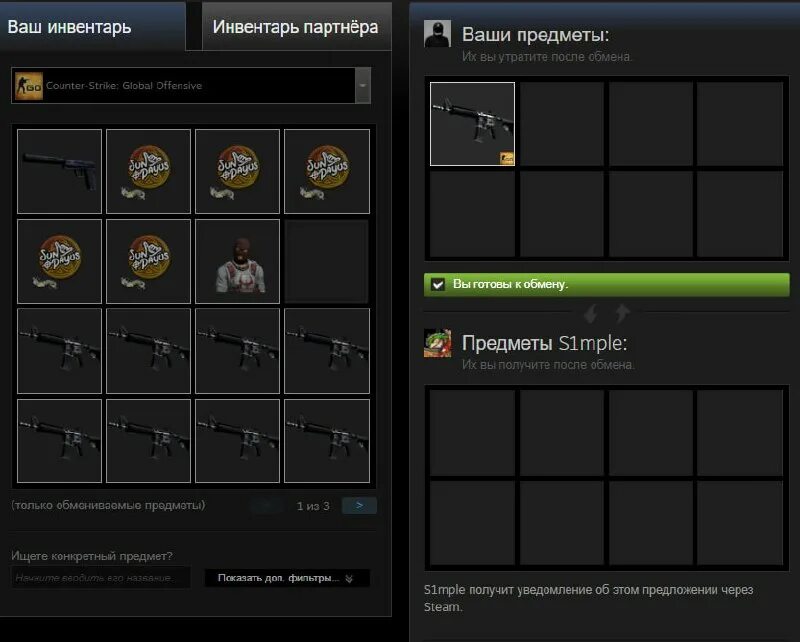800x642 pixels.
Task: Open S1mple's avatar next to Предметы S1mple
Action: (437, 343)
